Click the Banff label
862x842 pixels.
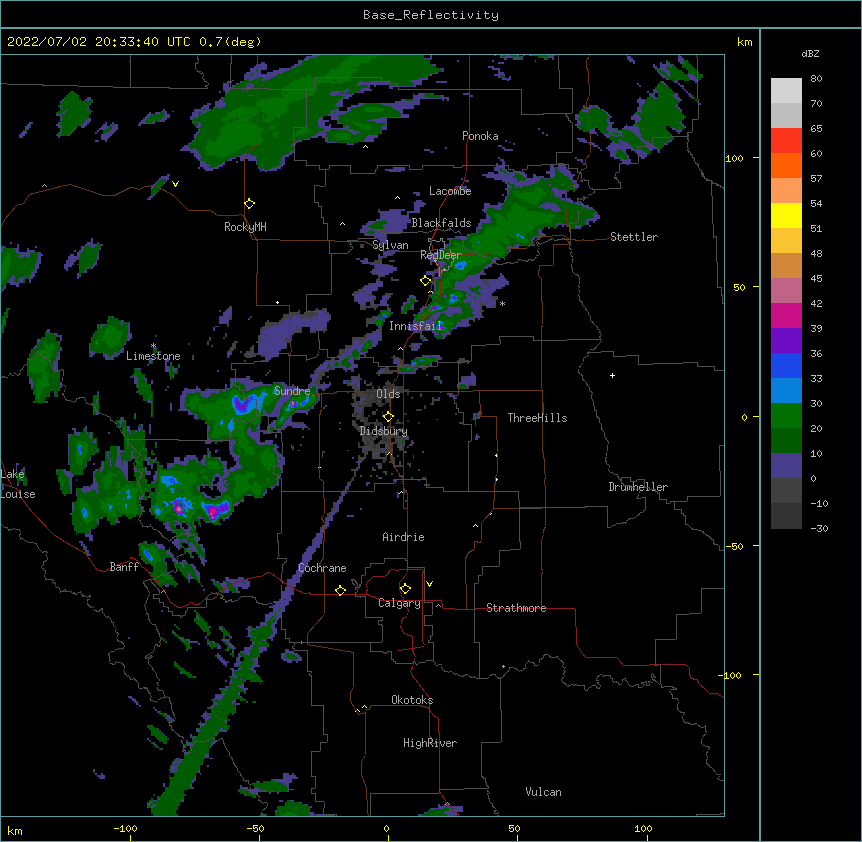coord(124,567)
